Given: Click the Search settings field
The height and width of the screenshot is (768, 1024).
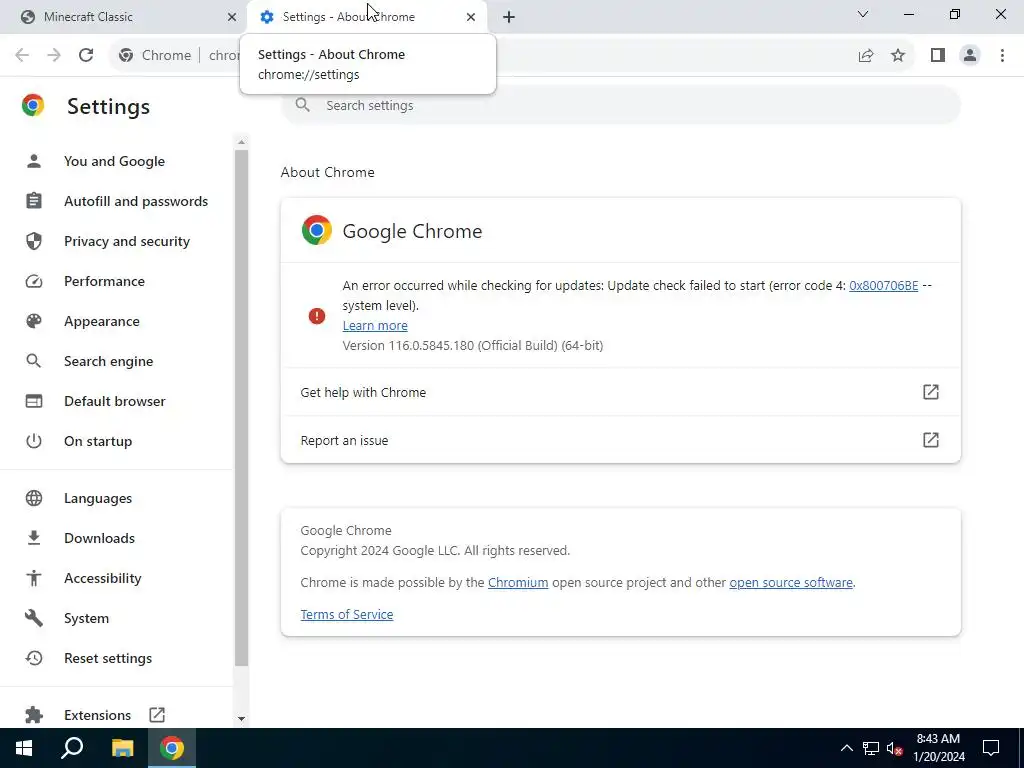Looking at the screenshot, I should click(x=620, y=105).
